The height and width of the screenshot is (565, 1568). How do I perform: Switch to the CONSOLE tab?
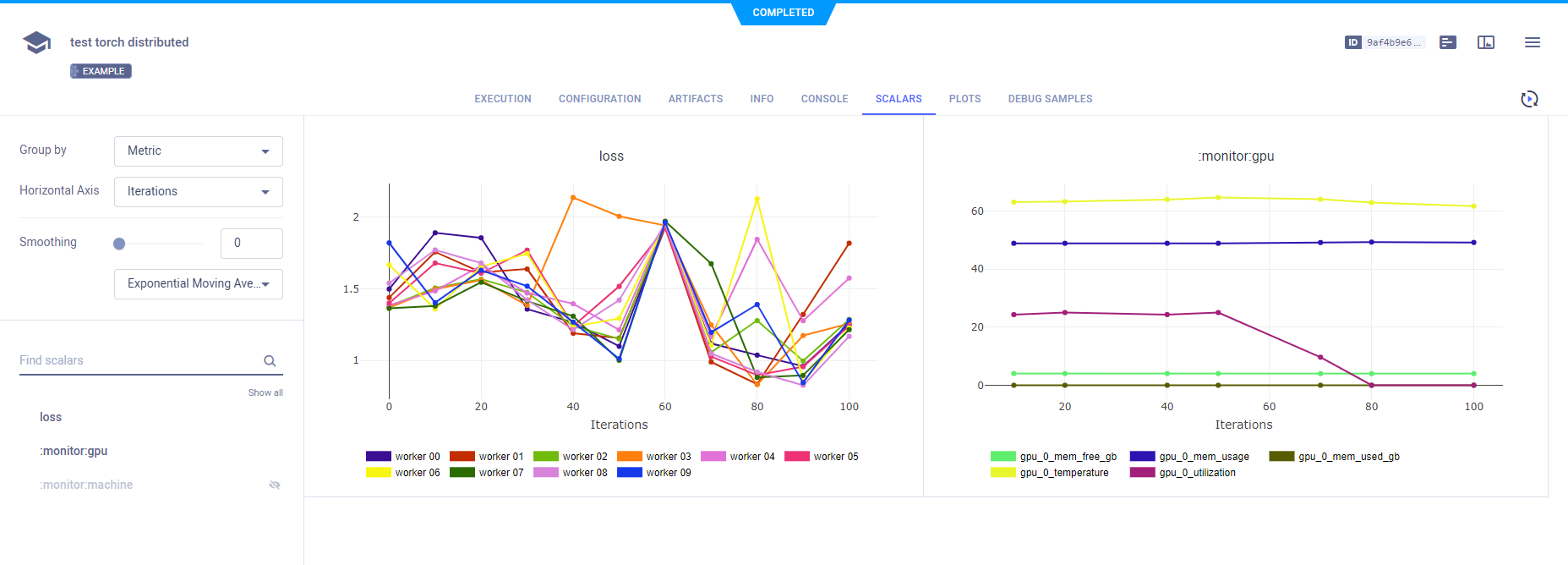pyautogui.click(x=824, y=99)
